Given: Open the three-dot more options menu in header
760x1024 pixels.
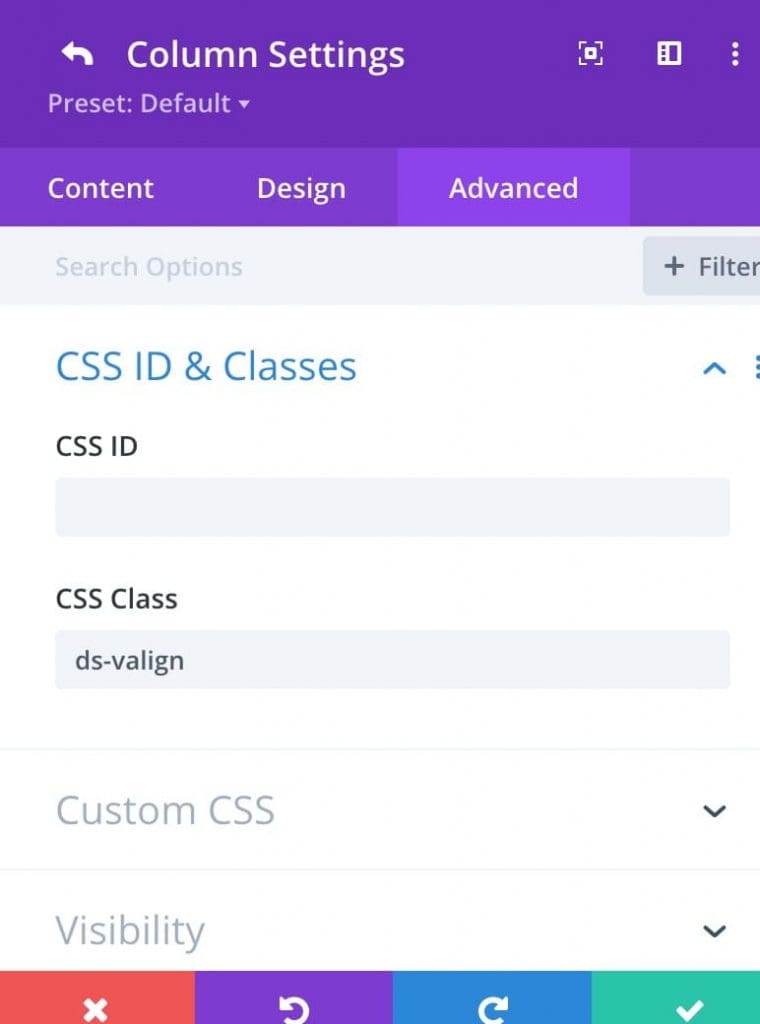Looking at the screenshot, I should [x=735, y=54].
